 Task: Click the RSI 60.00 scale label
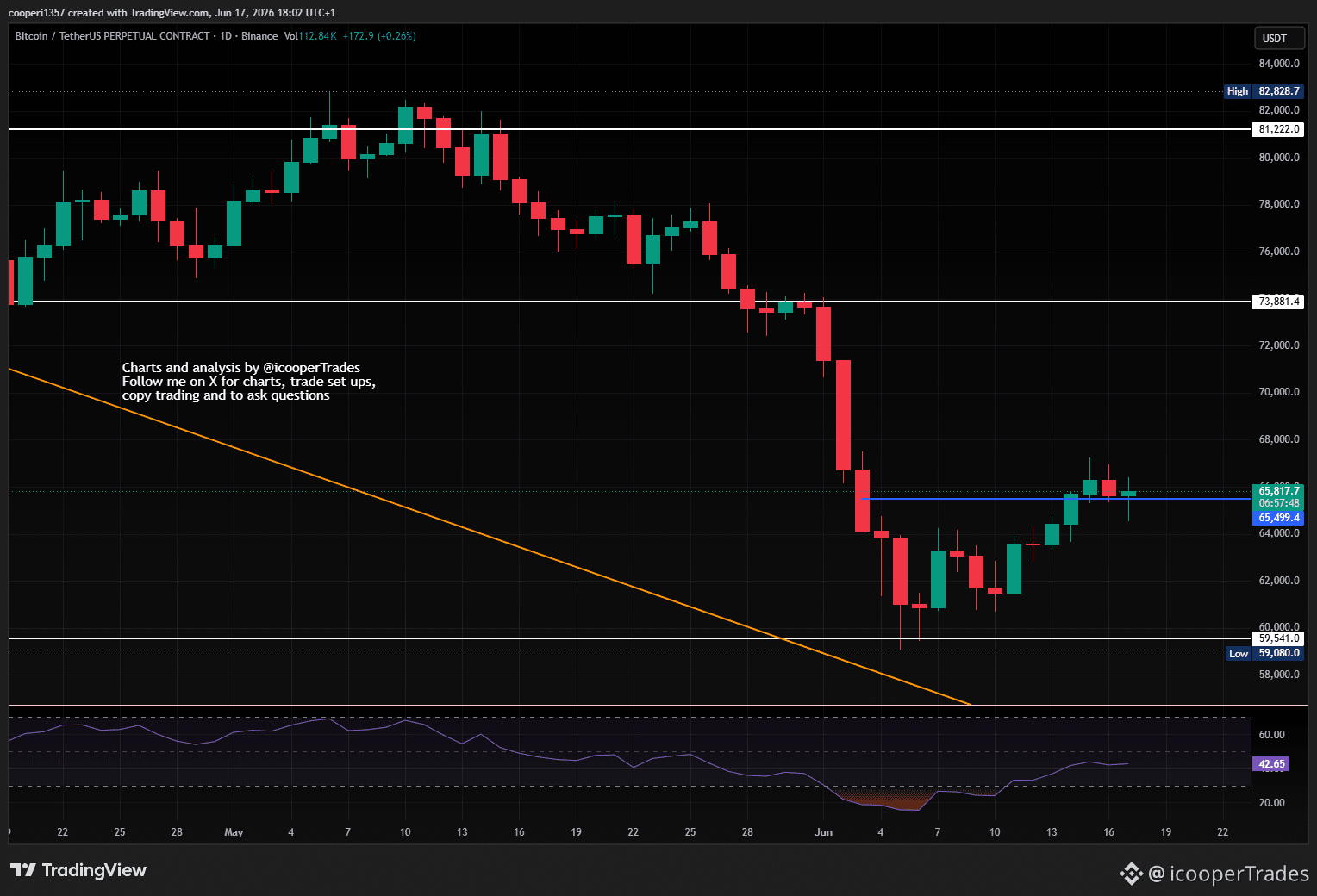coord(1271,735)
